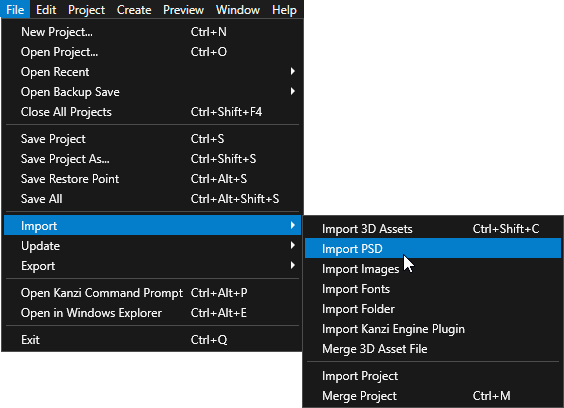The height and width of the screenshot is (408, 564).
Task: Open the Create menu
Action: pyautogui.click(x=134, y=10)
